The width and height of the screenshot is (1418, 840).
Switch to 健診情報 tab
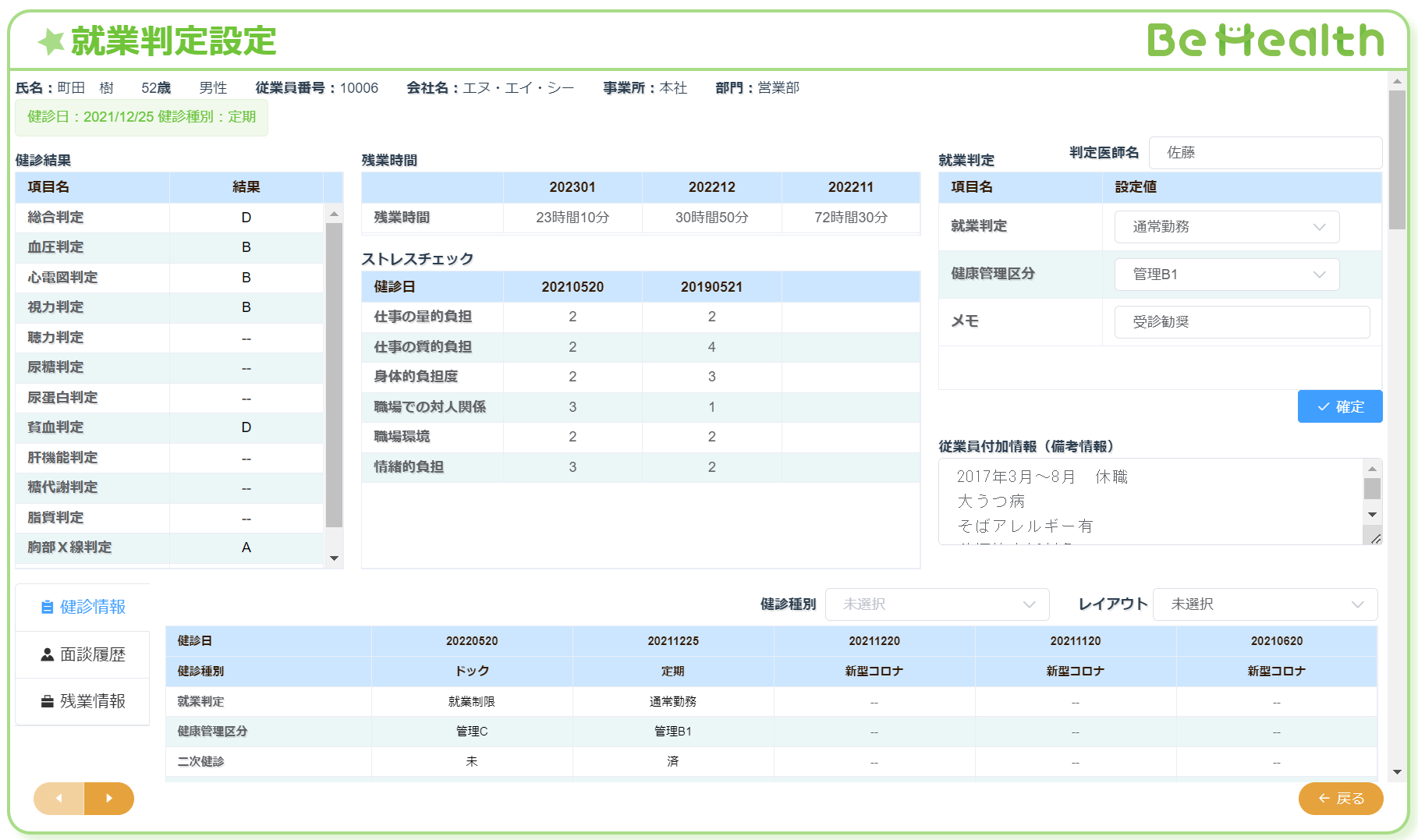point(83,608)
